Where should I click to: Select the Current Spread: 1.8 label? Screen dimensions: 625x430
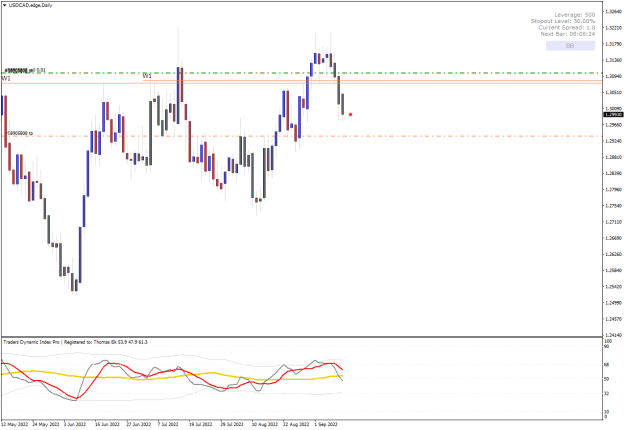[566, 27]
